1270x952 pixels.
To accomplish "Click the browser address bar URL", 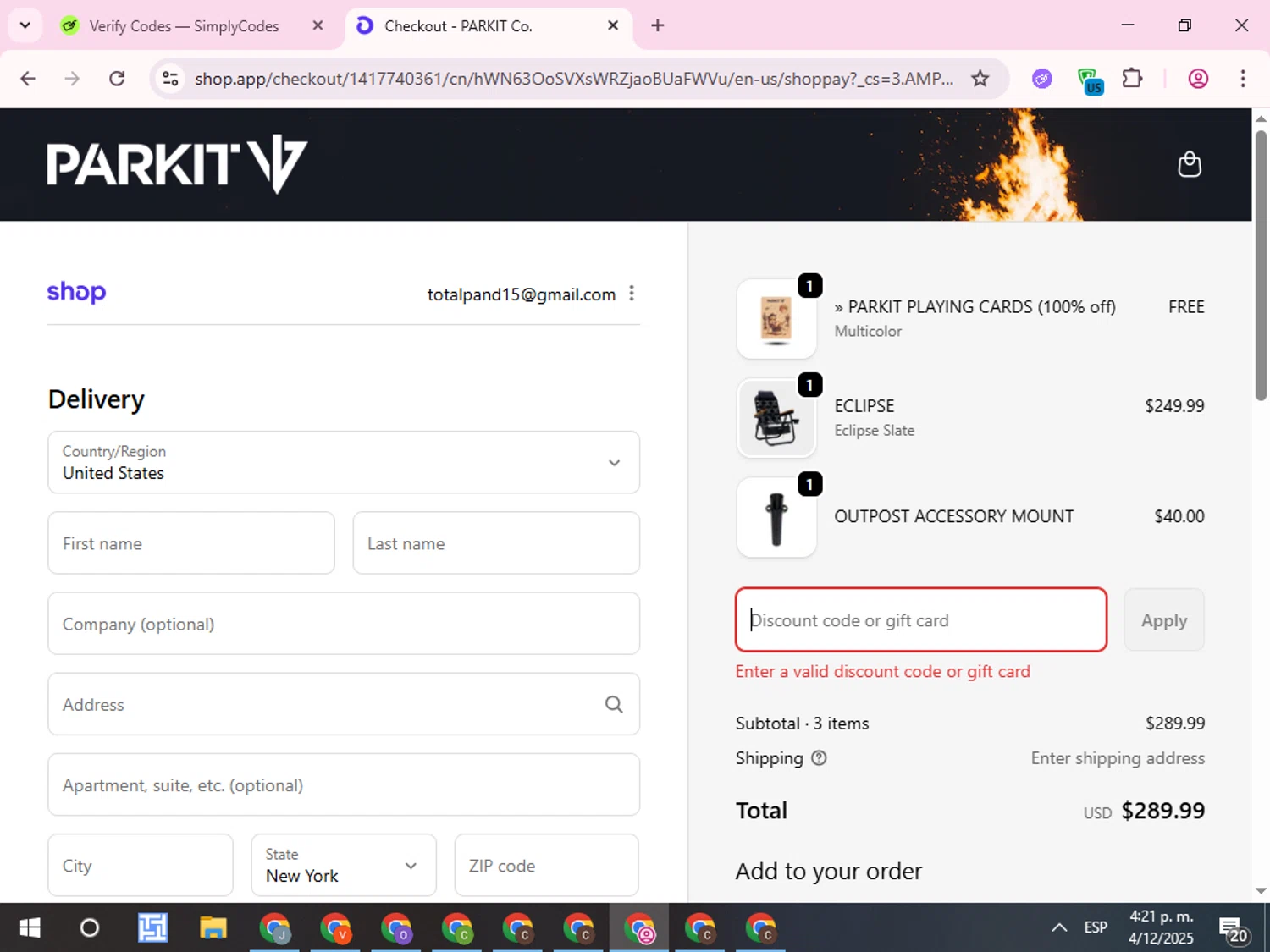I will coord(573,79).
